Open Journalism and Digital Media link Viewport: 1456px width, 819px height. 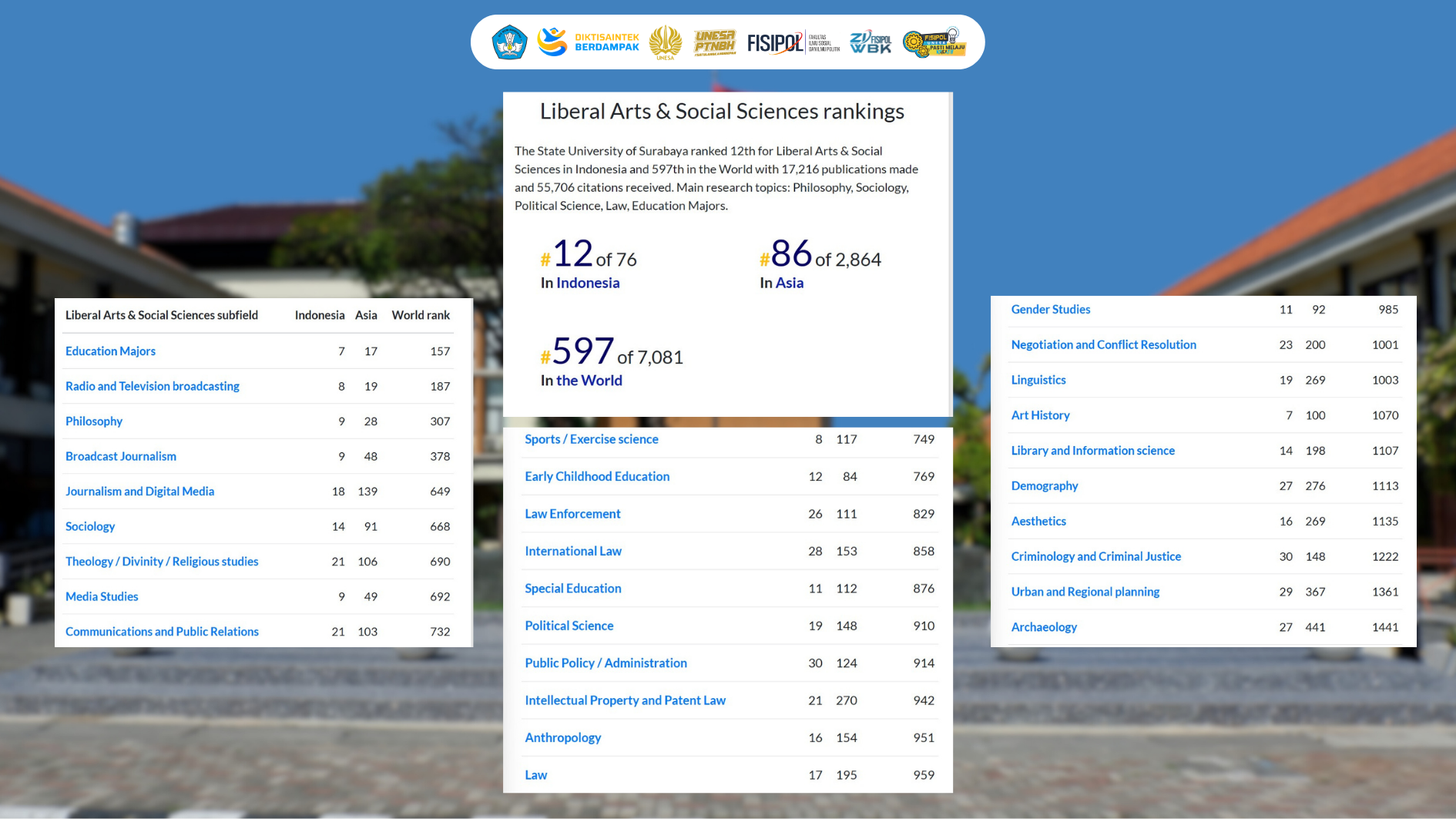click(x=139, y=492)
